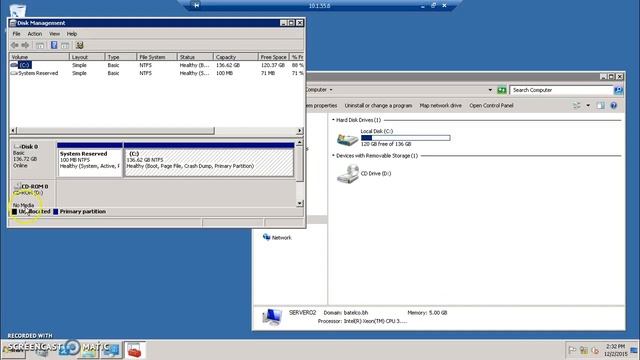Click the Rescan/settings icon in Disk Management toolbar
The height and width of the screenshot is (360, 640).
[x=80, y=45]
